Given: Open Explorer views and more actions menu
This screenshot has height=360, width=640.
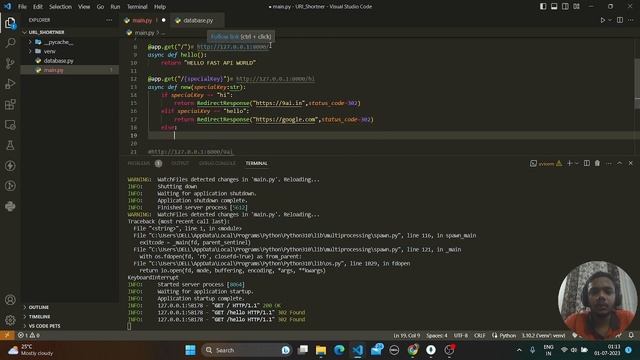Looking at the screenshot, I should coord(109,20).
